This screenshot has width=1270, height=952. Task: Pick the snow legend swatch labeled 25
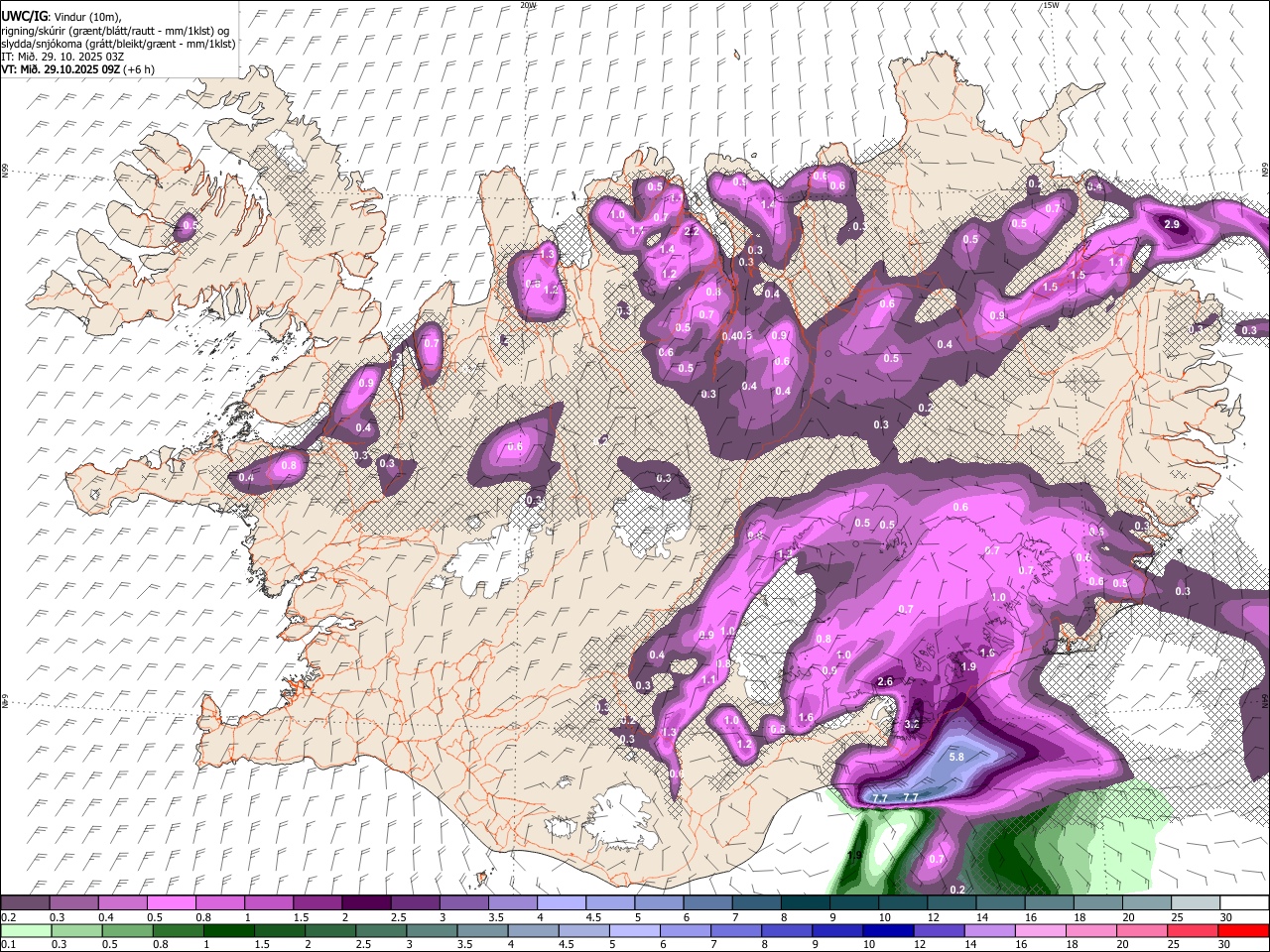[1196, 903]
